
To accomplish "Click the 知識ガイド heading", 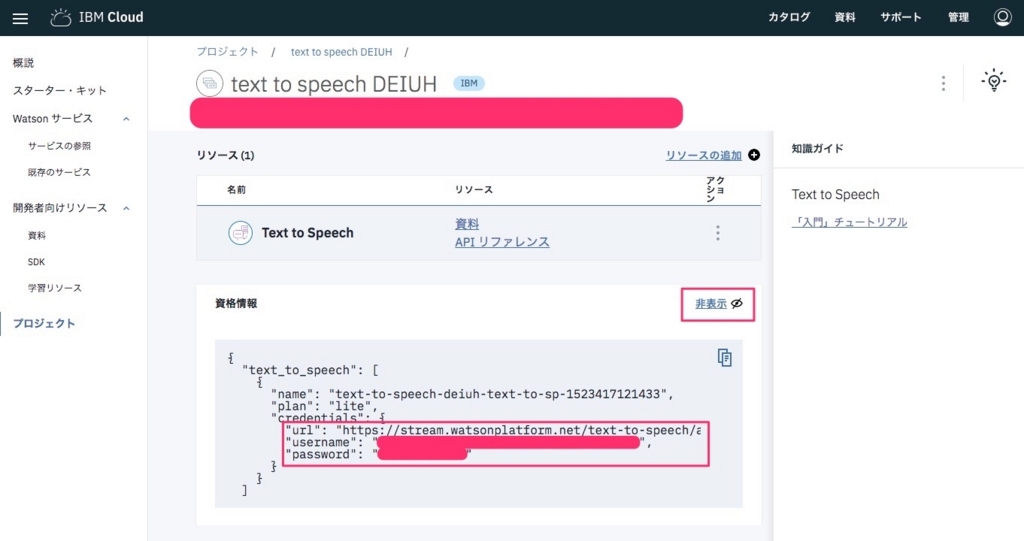I will (817, 148).
